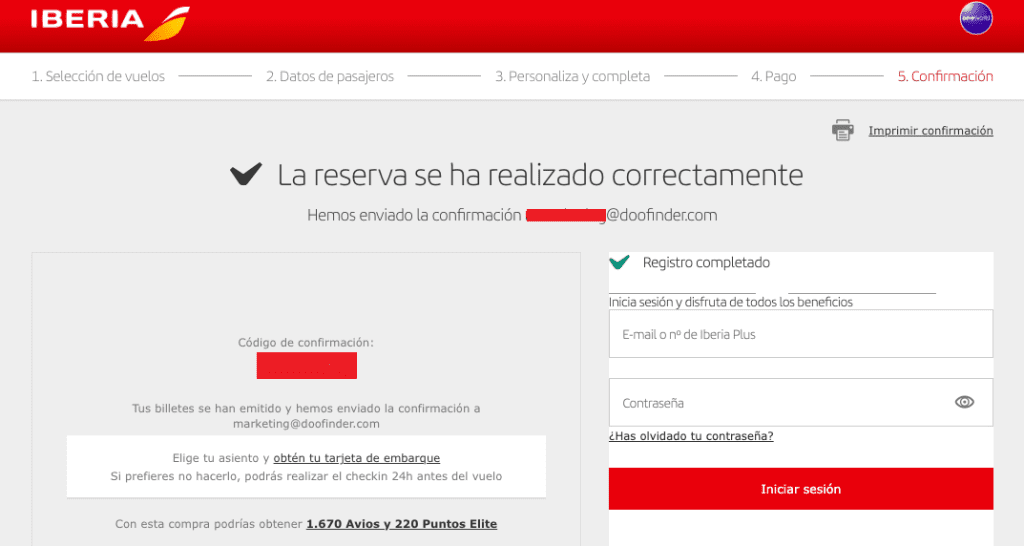Screen dimensions: 1024x546
Task: Click the Código de confirmación label
Action: point(306,342)
